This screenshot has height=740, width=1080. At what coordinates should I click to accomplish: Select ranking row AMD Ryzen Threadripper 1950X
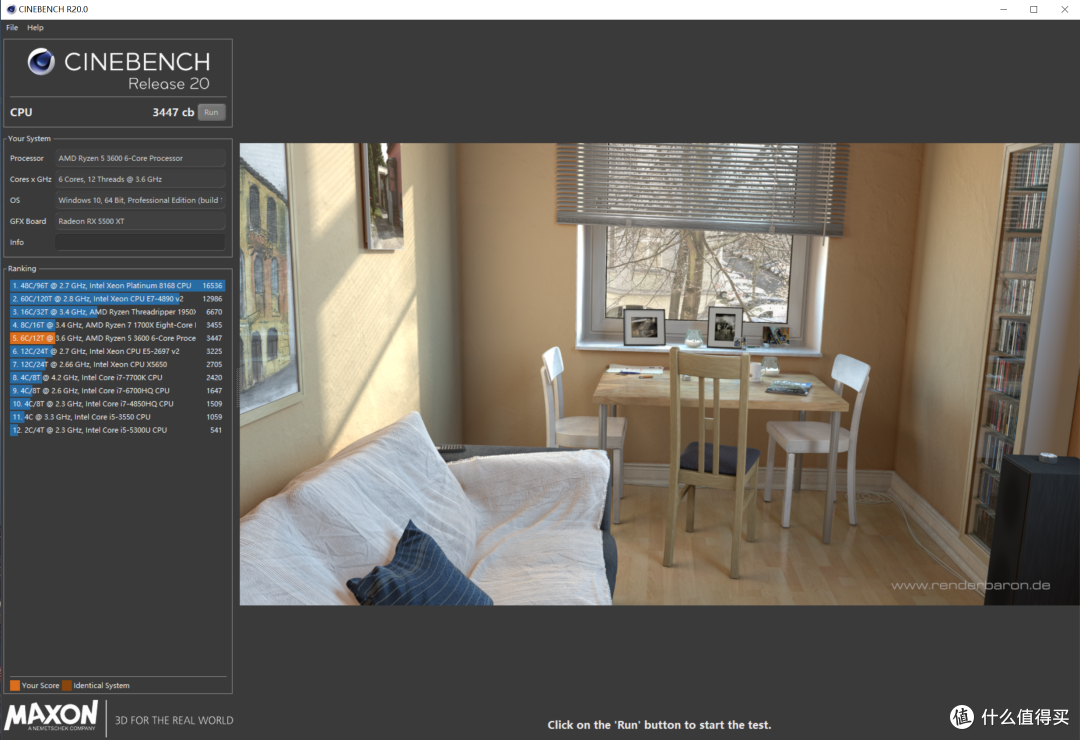pos(117,311)
